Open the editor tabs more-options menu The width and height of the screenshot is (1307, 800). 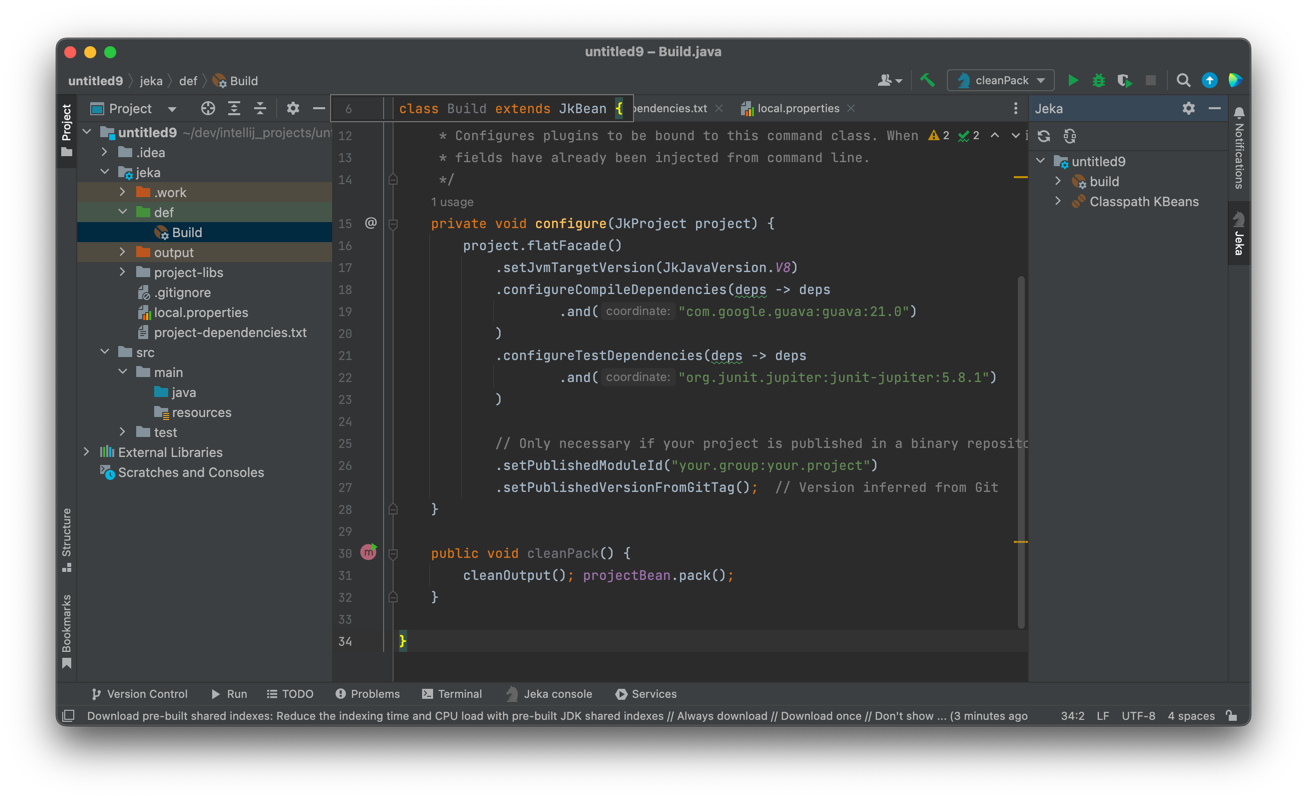tap(1016, 108)
